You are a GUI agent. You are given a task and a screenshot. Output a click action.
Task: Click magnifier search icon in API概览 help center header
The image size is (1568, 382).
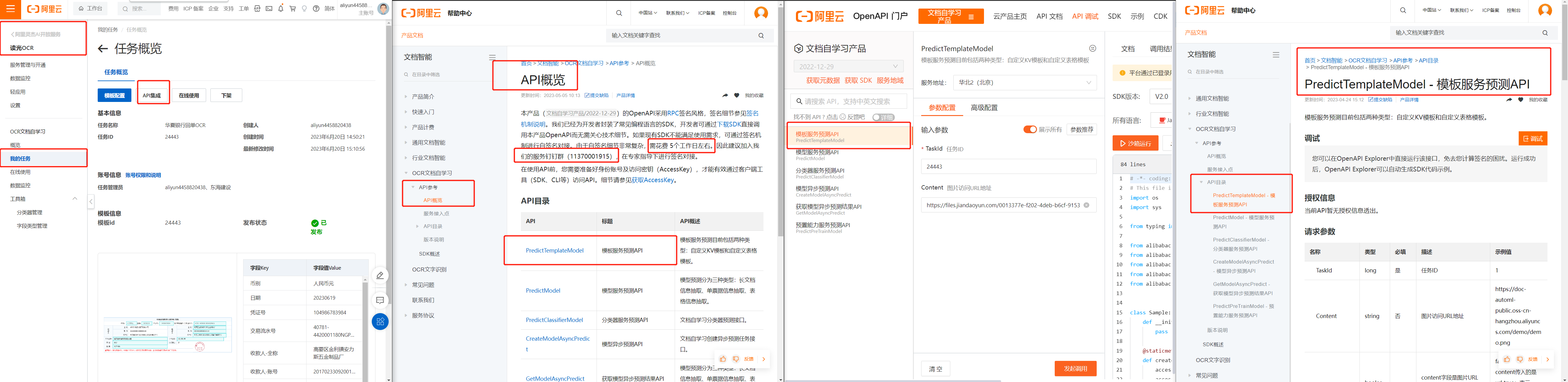pos(619,13)
